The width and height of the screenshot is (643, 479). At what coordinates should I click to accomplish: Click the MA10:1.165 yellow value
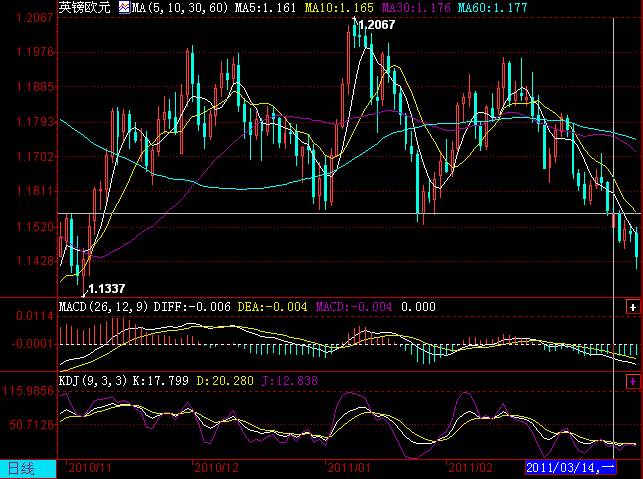click(339, 8)
